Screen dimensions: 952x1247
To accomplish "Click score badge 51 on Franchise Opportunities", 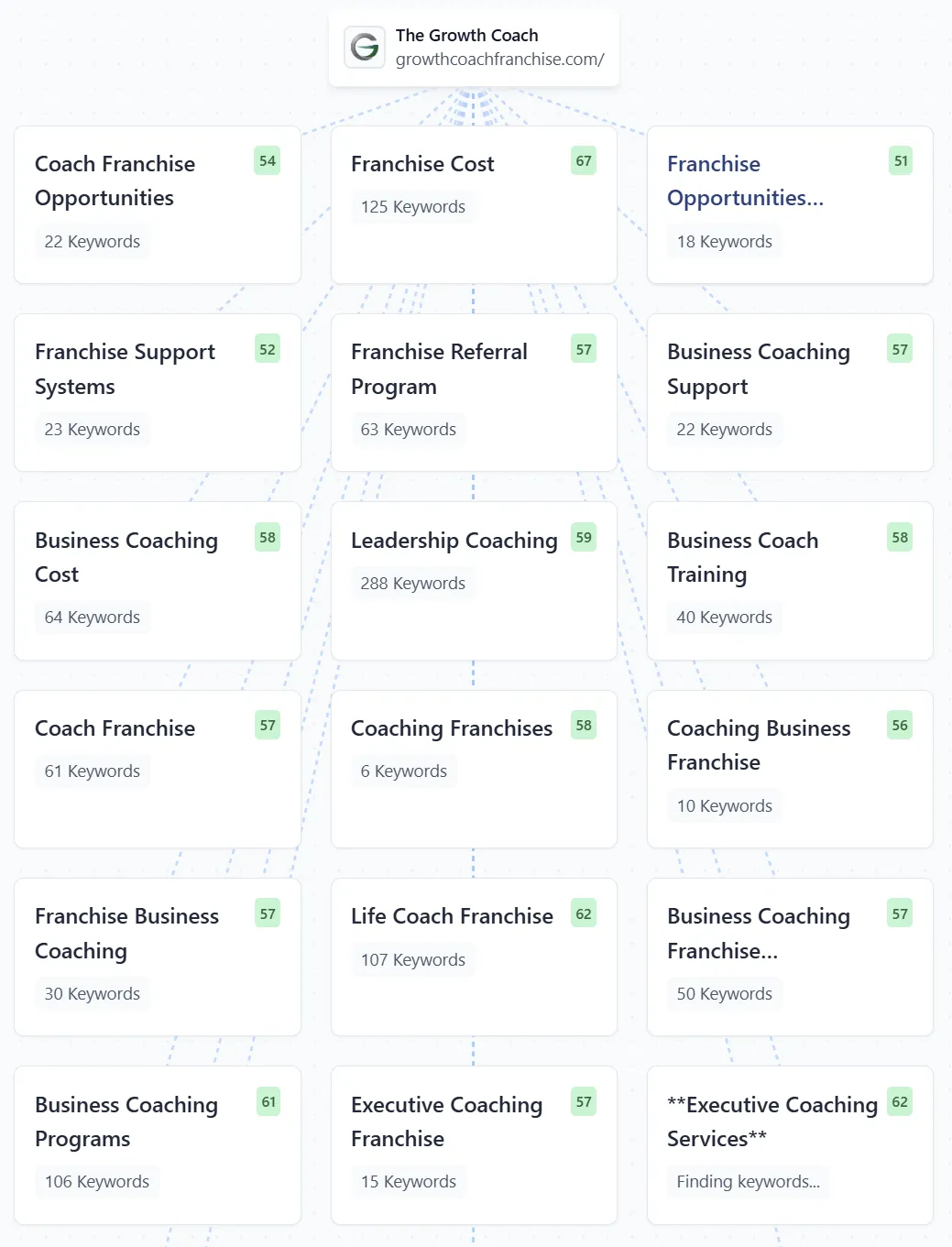I will point(901,161).
